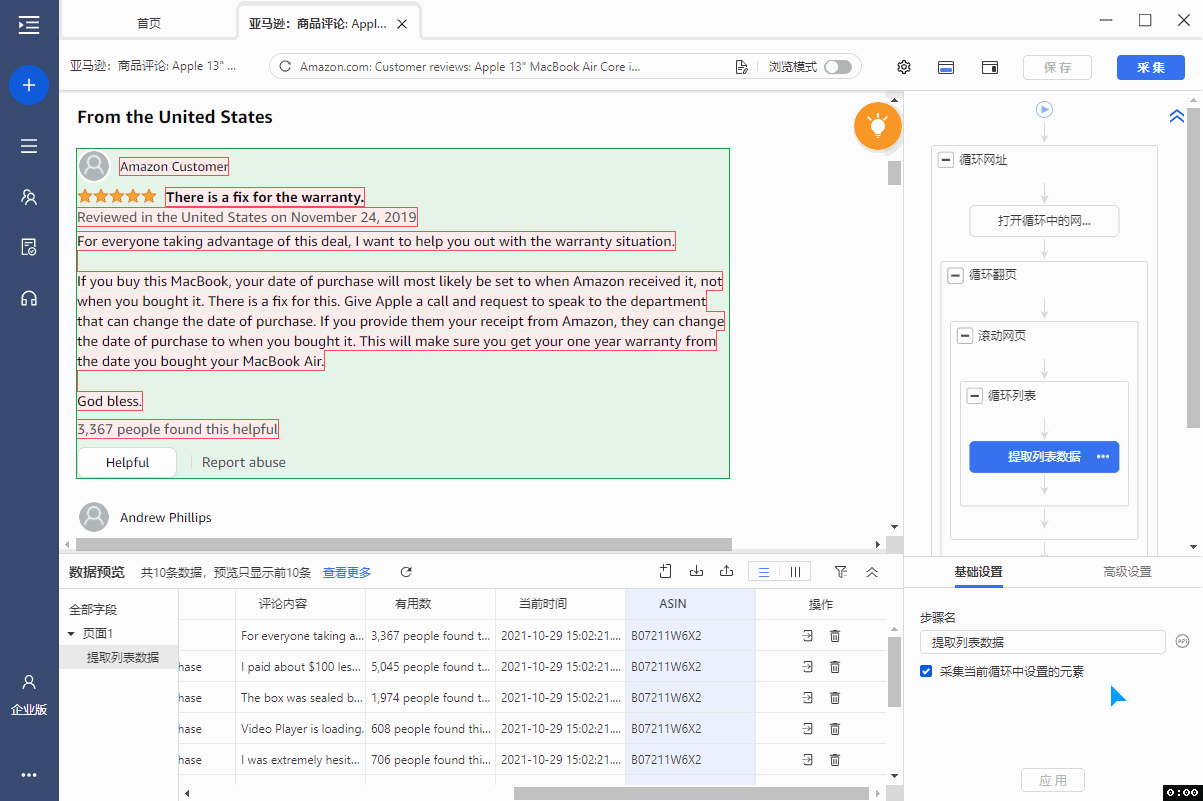Click the 查看更多 link

(346, 573)
